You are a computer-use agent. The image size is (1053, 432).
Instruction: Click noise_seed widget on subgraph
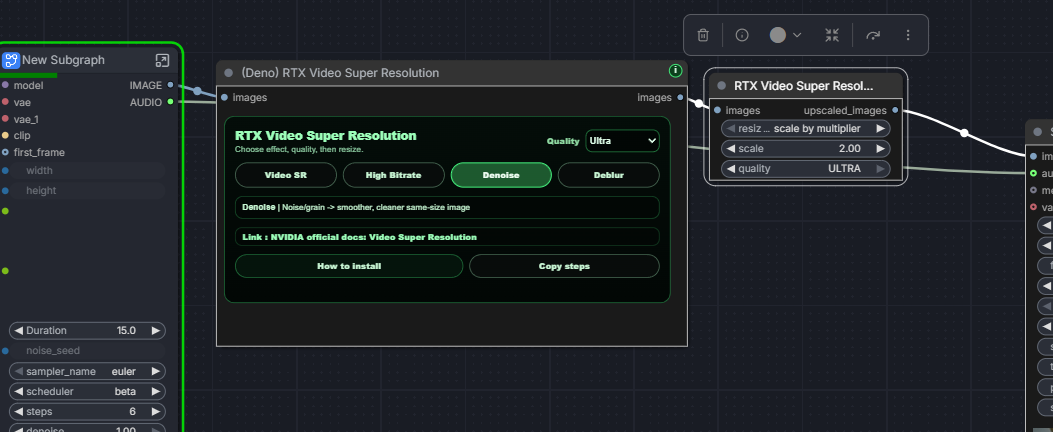(x=87, y=351)
